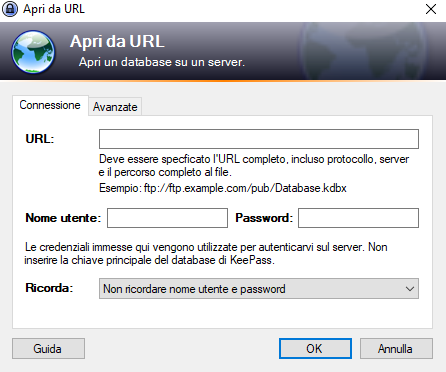Click the Nome utente: label
The image size is (446, 372).
pyautogui.click(x=63, y=218)
